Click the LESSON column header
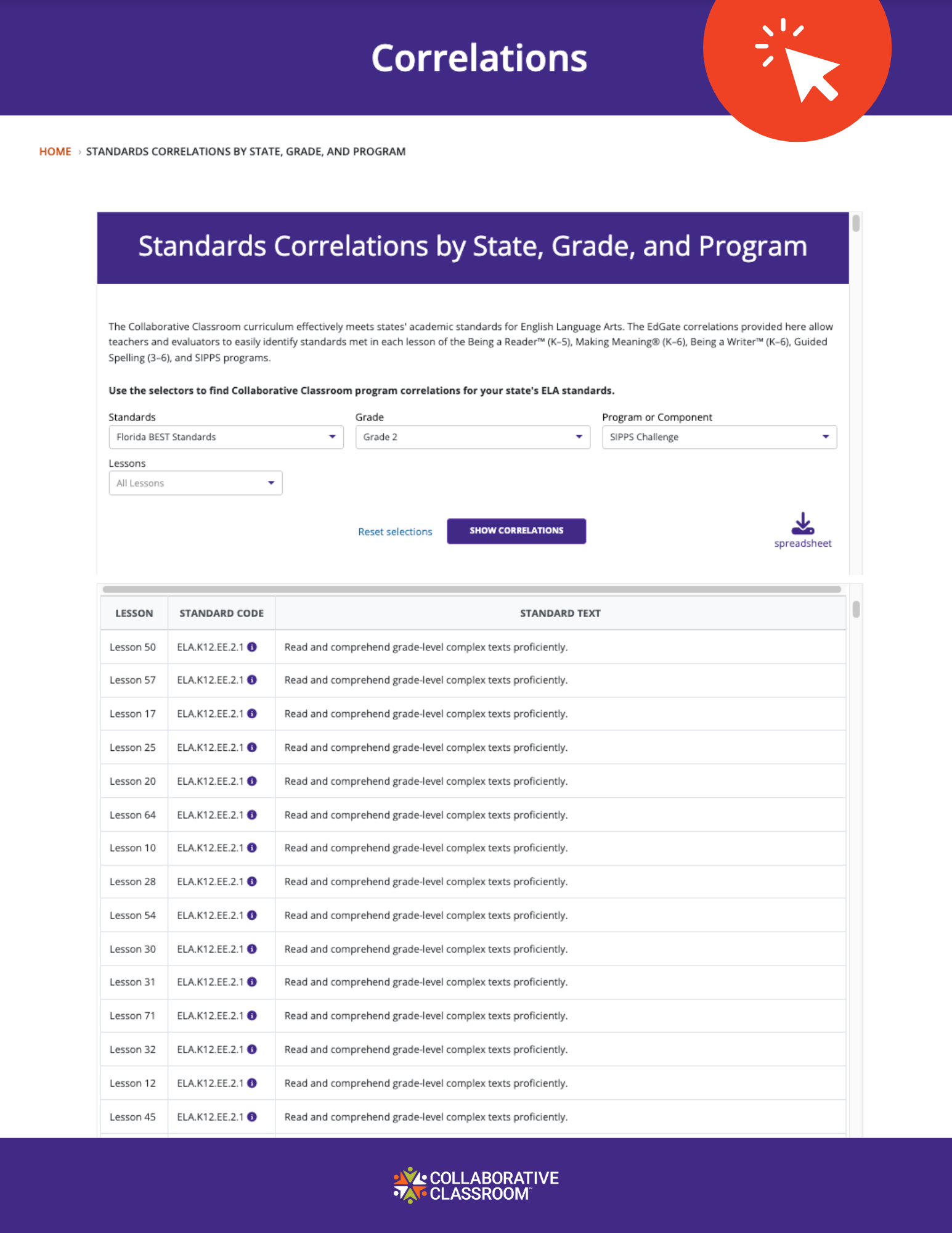Viewport: 952px width, 1233px height. pyautogui.click(x=134, y=613)
